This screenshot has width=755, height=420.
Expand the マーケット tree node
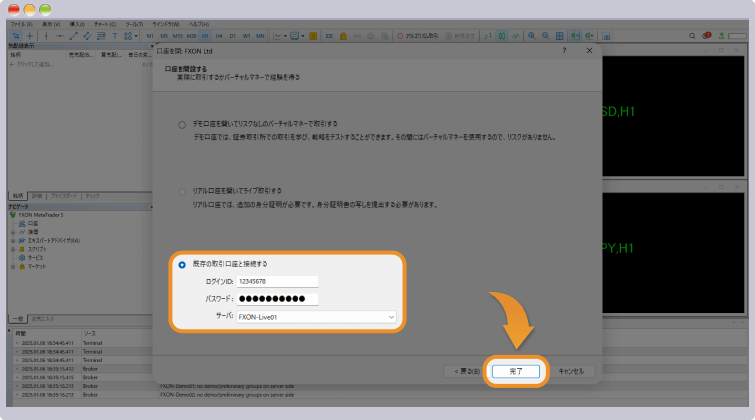[13, 266]
